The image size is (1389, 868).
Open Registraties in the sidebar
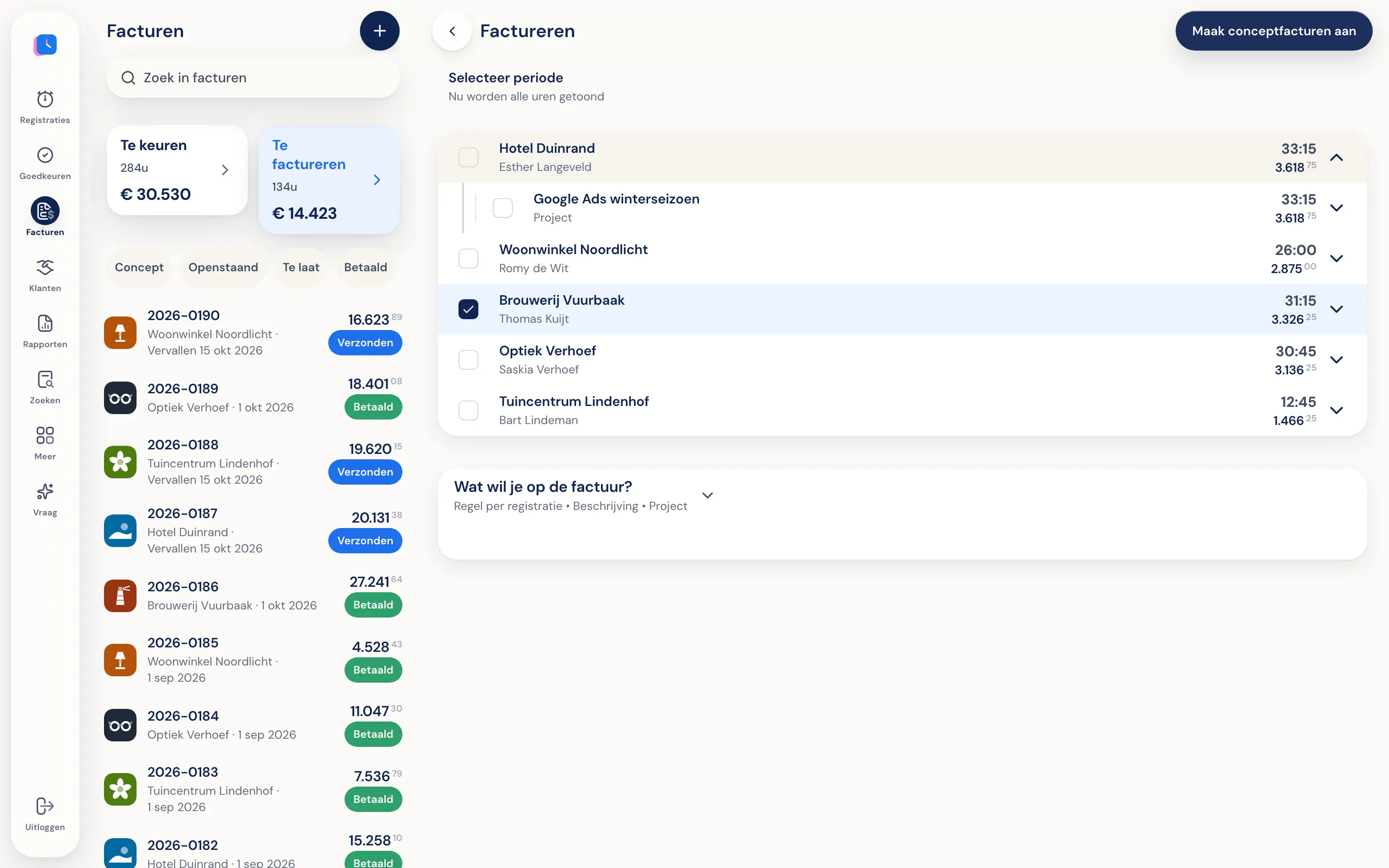(x=45, y=107)
